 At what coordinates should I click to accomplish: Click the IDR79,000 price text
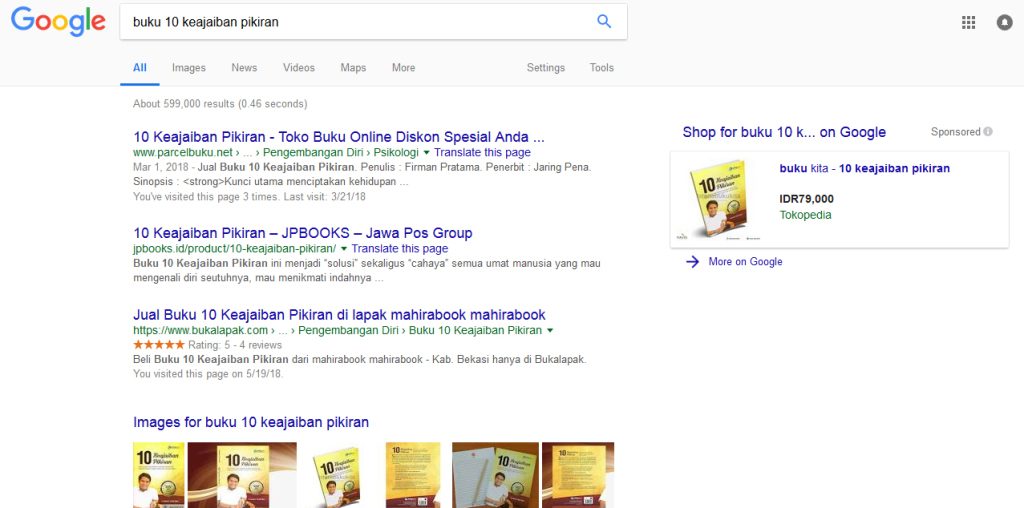coord(807,199)
